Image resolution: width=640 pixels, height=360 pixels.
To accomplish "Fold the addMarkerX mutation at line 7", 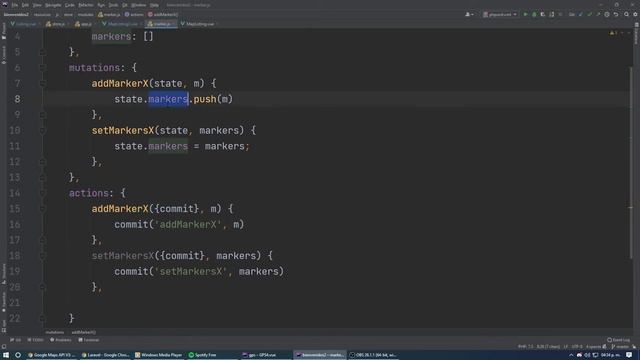I will click(x=42, y=83).
